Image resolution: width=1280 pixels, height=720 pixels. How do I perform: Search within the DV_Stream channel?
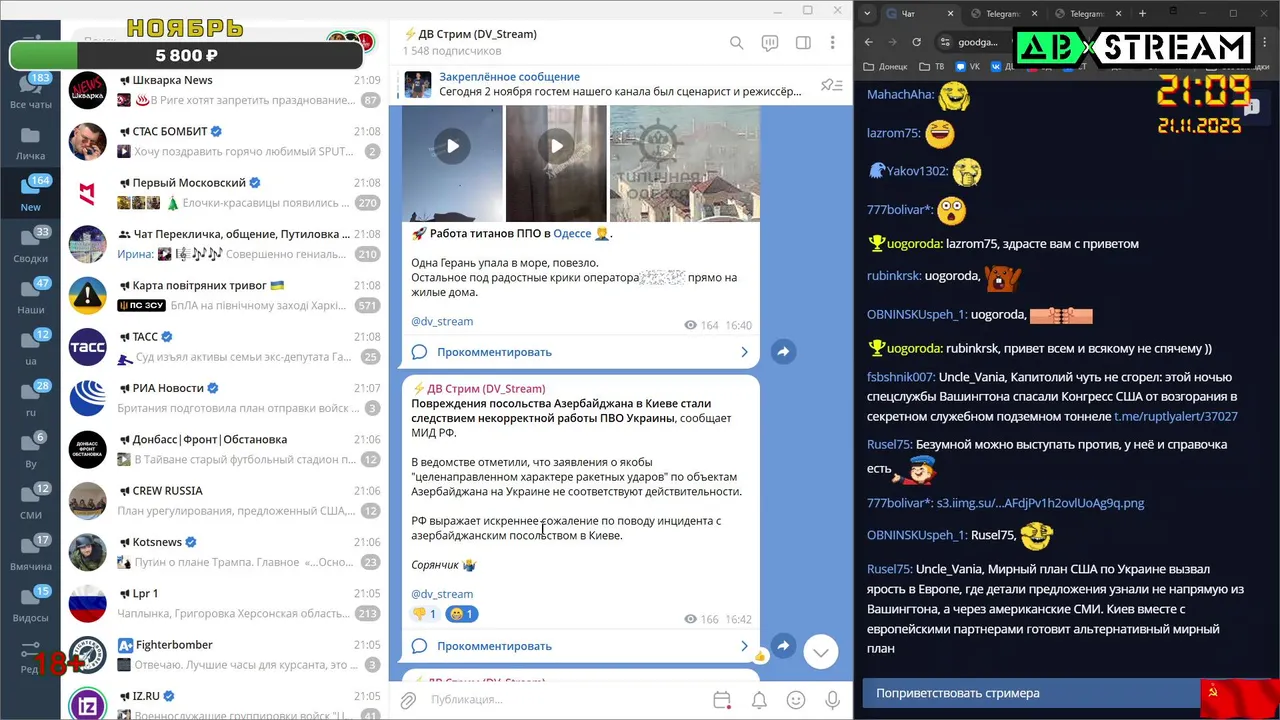pos(736,43)
